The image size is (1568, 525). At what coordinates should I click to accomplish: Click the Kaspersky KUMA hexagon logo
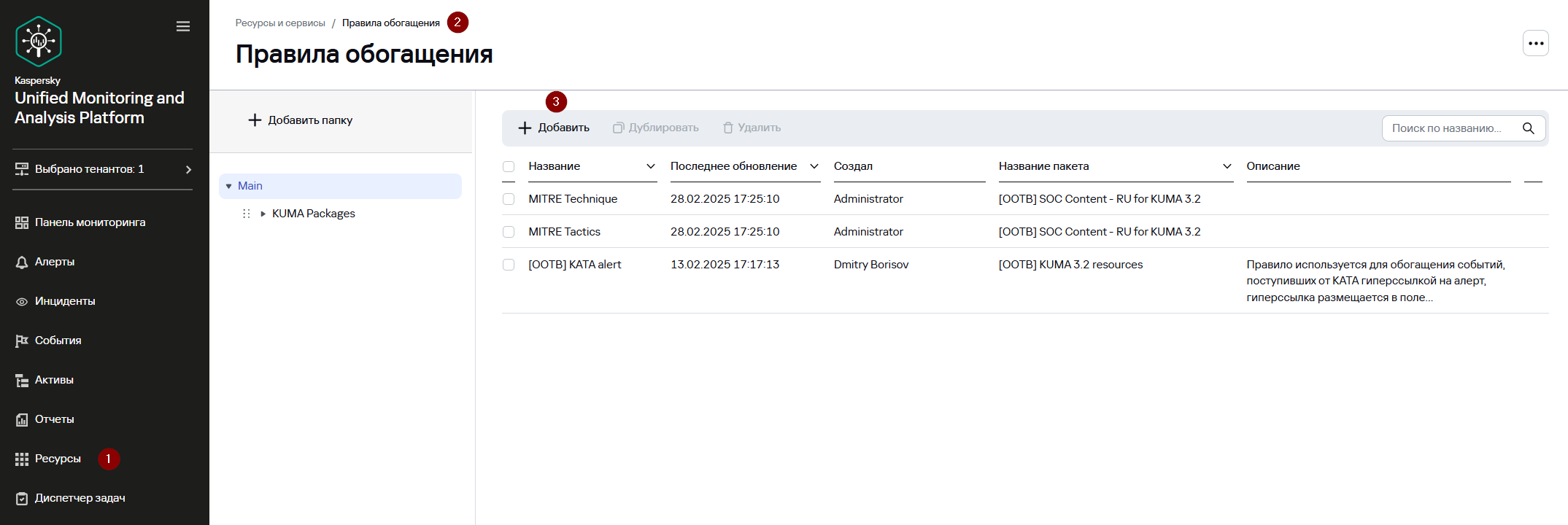(39, 42)
